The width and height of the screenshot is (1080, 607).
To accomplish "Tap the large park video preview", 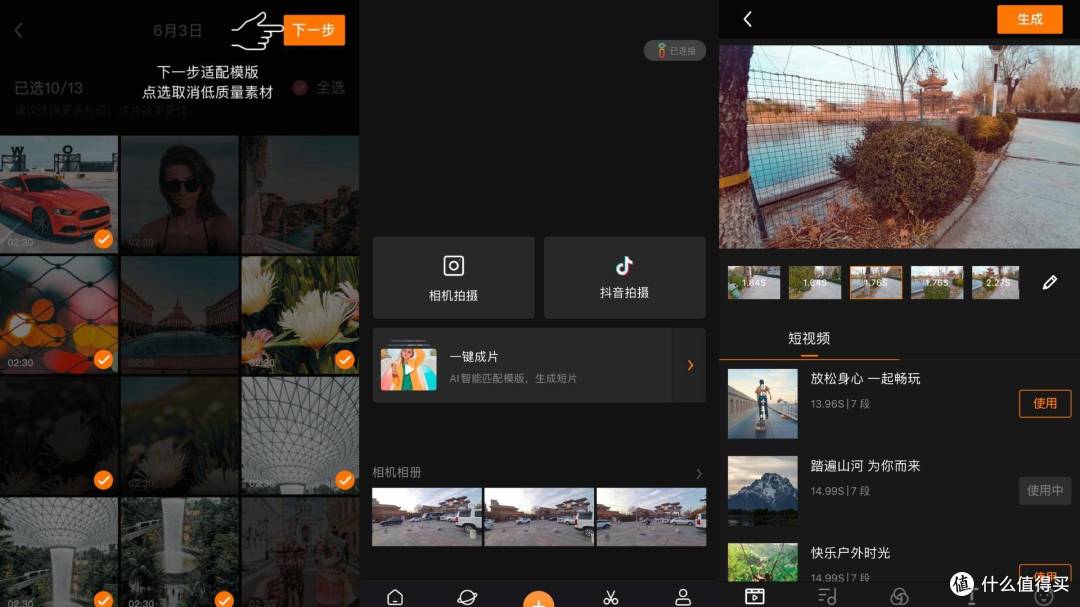I will click(899, 147).
